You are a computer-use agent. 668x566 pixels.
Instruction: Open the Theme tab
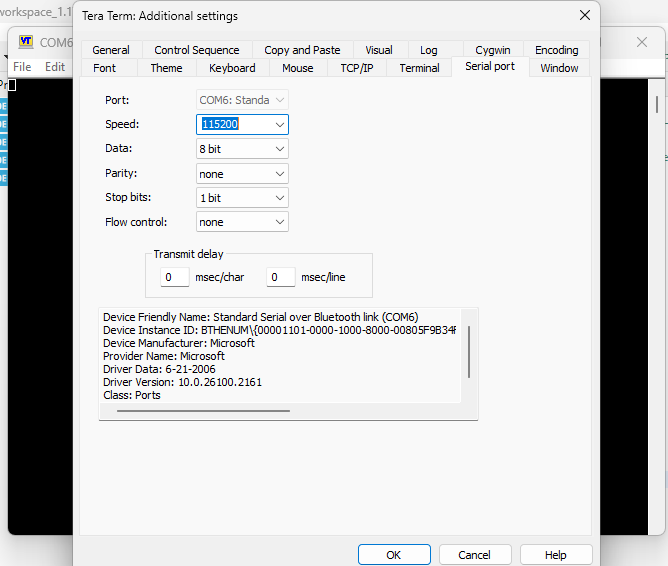[166, 68]
